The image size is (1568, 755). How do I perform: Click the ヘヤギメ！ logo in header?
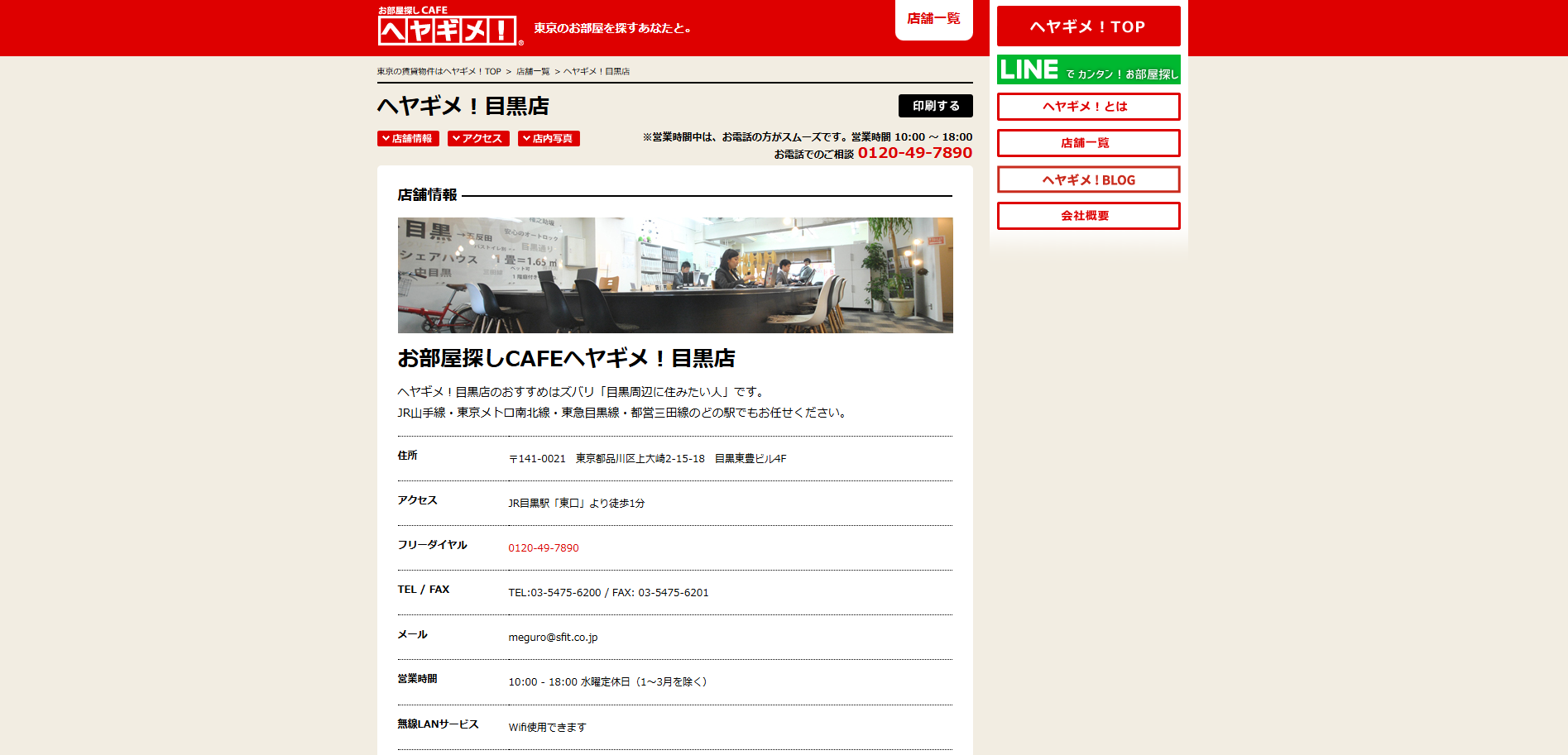point(449,26)
